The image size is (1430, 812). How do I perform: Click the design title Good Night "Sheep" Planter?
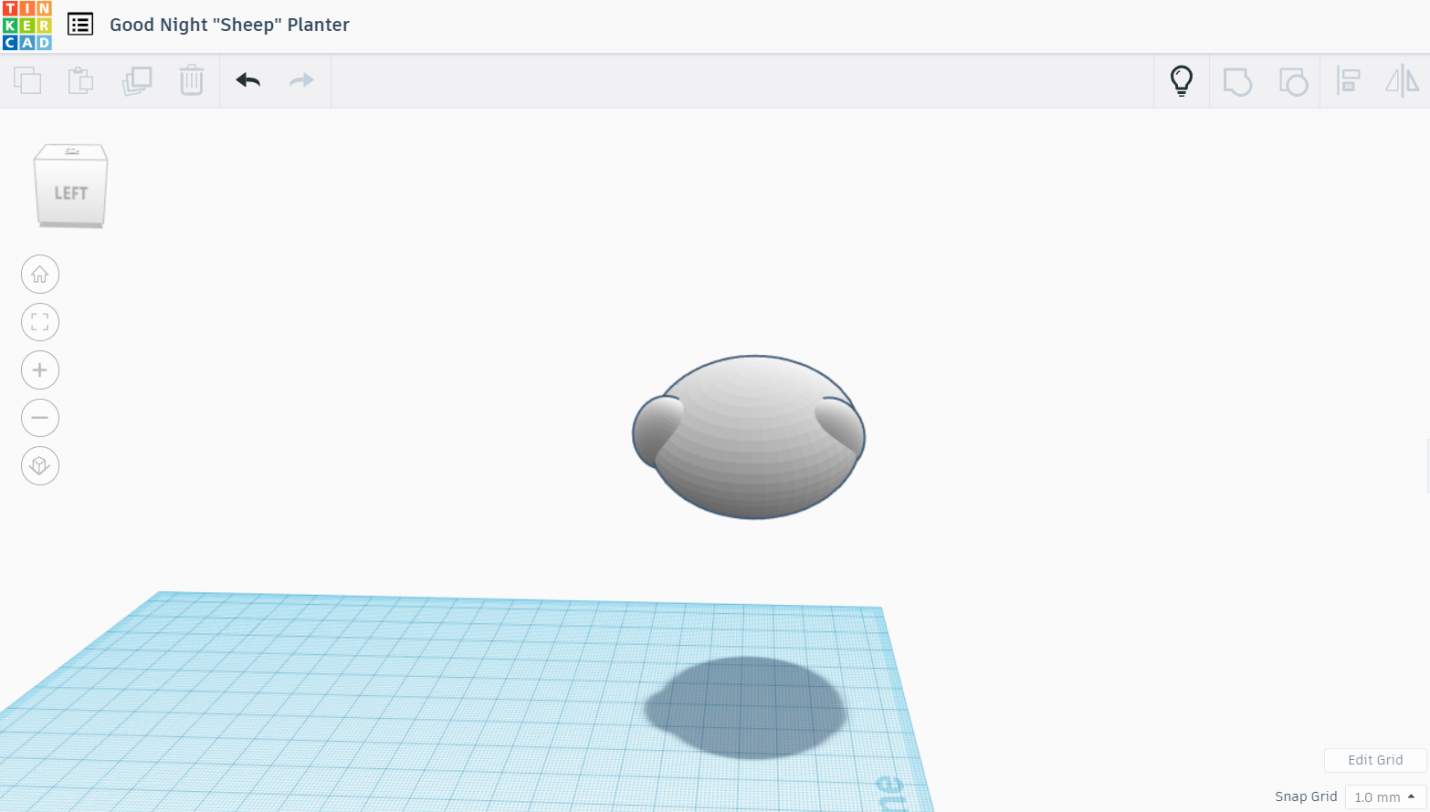pyautogui.click(x=230, y=24)
